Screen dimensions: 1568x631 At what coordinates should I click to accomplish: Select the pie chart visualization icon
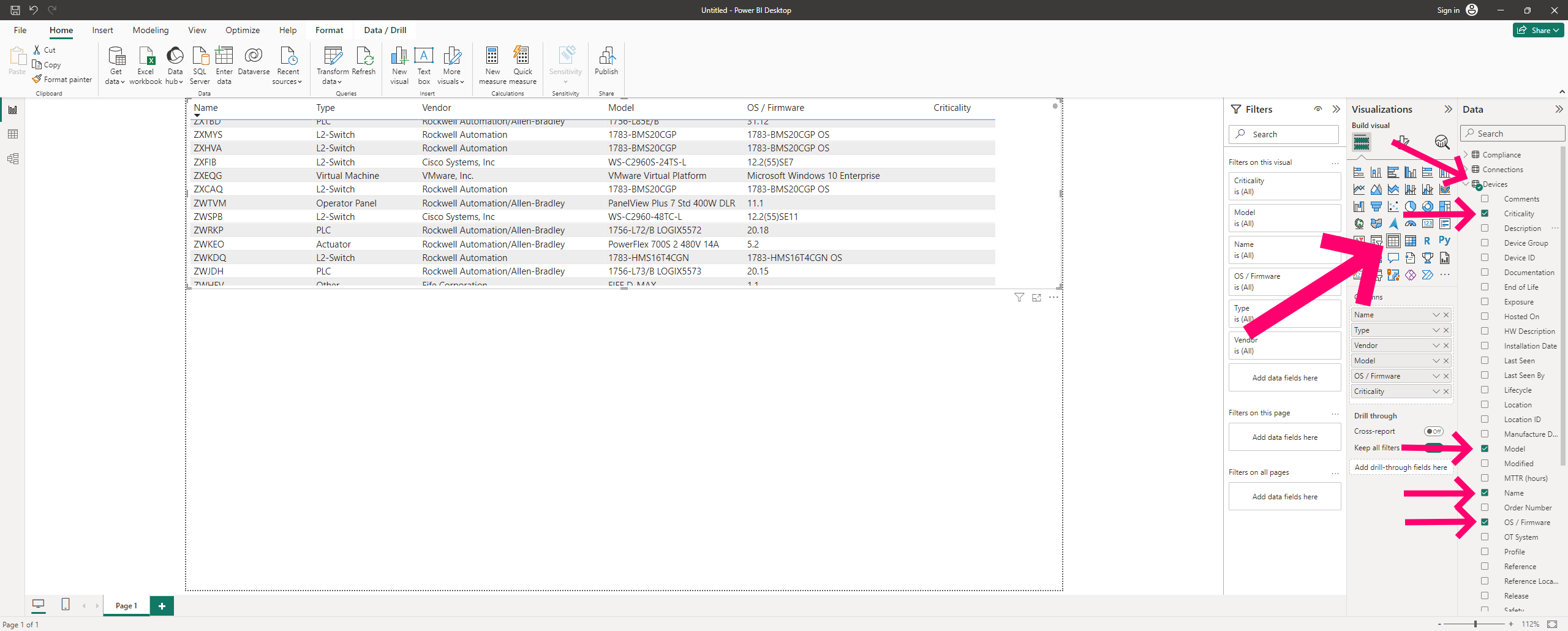(x=1411, y=206)
